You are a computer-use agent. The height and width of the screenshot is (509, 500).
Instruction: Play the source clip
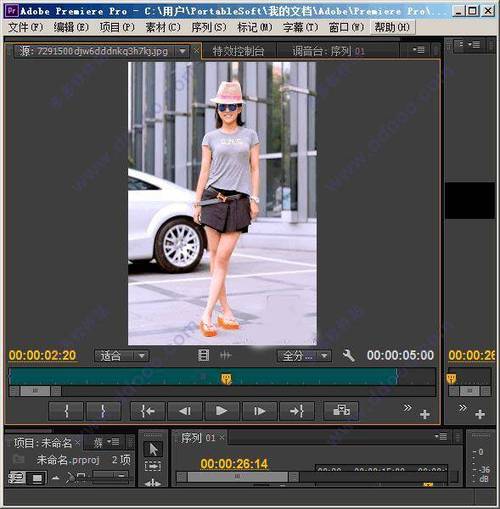[x=222, y=411]
